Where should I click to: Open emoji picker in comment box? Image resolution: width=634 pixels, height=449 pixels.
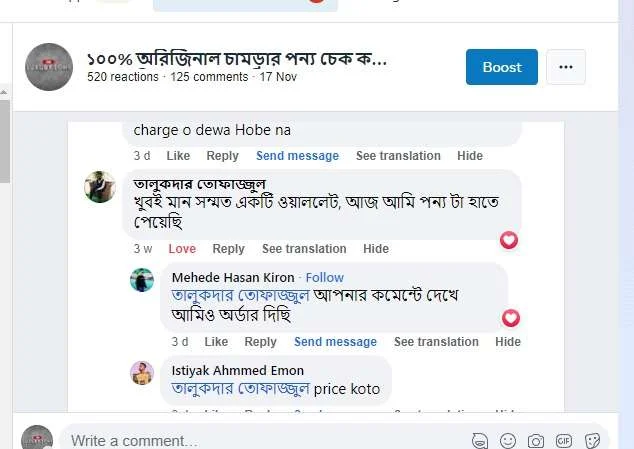[x=508, y=441]
